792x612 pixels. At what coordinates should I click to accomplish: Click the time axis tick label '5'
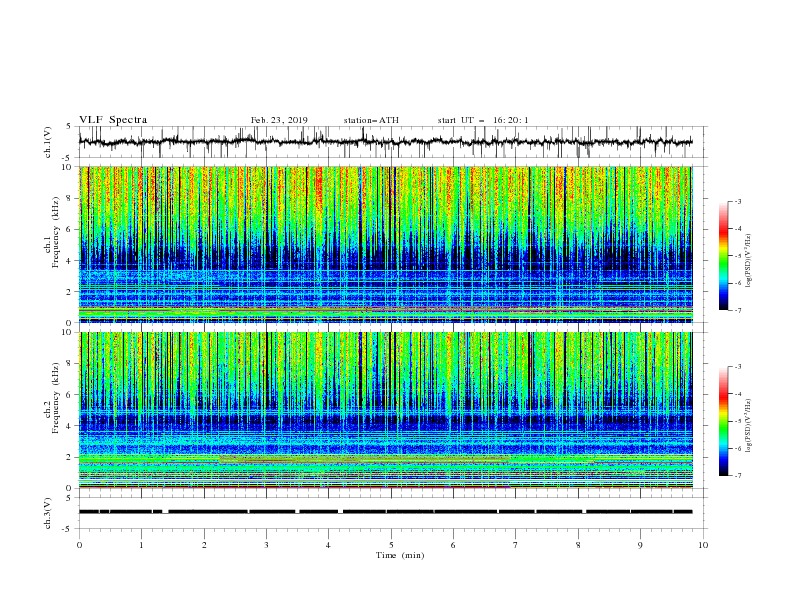[x=391, y=545]
